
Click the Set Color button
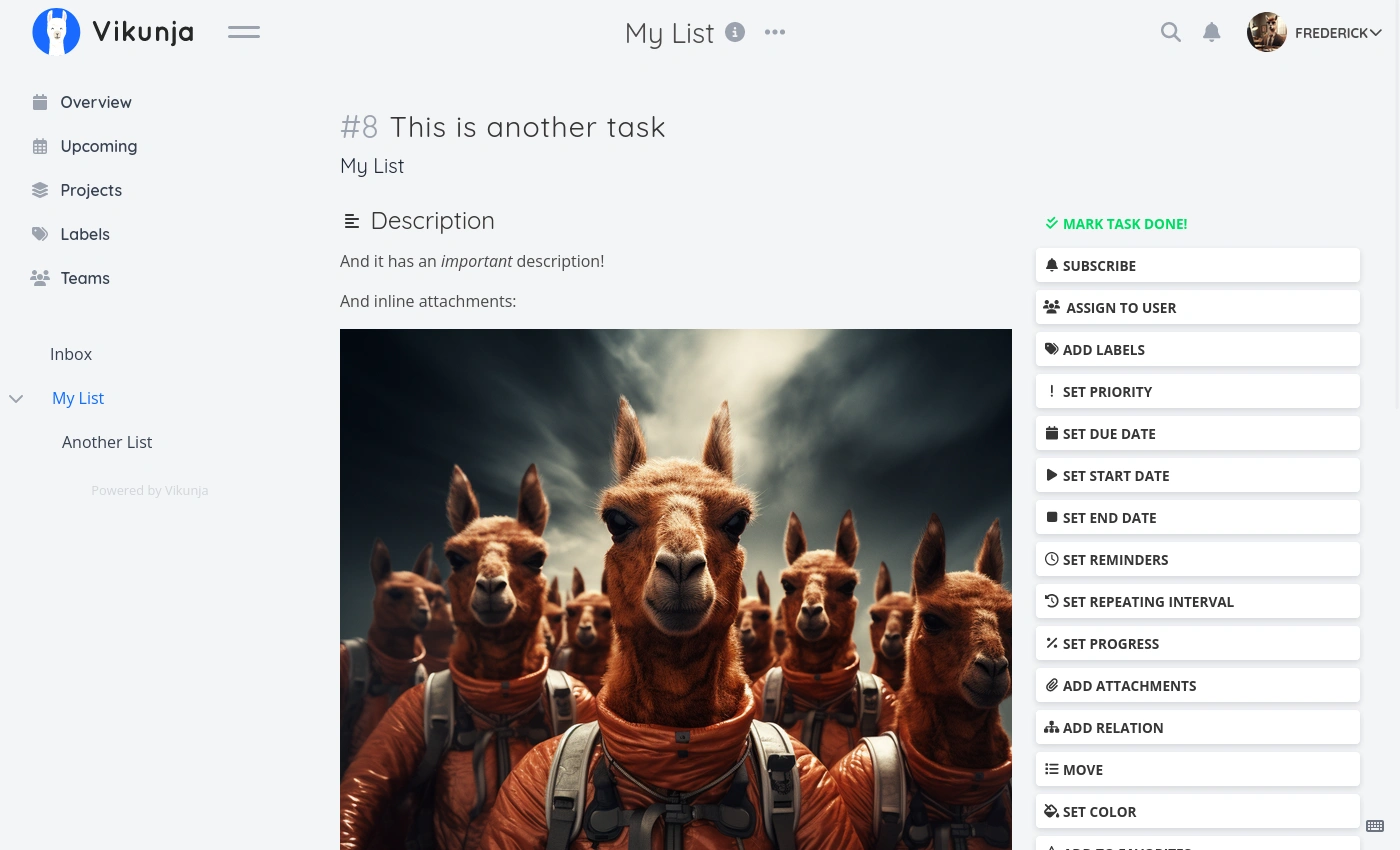[1198, 812]
